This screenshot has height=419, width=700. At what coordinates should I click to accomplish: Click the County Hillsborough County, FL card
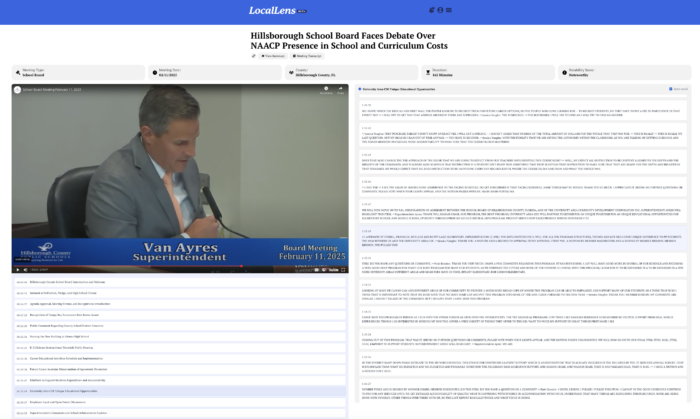[x=352, y=72]
